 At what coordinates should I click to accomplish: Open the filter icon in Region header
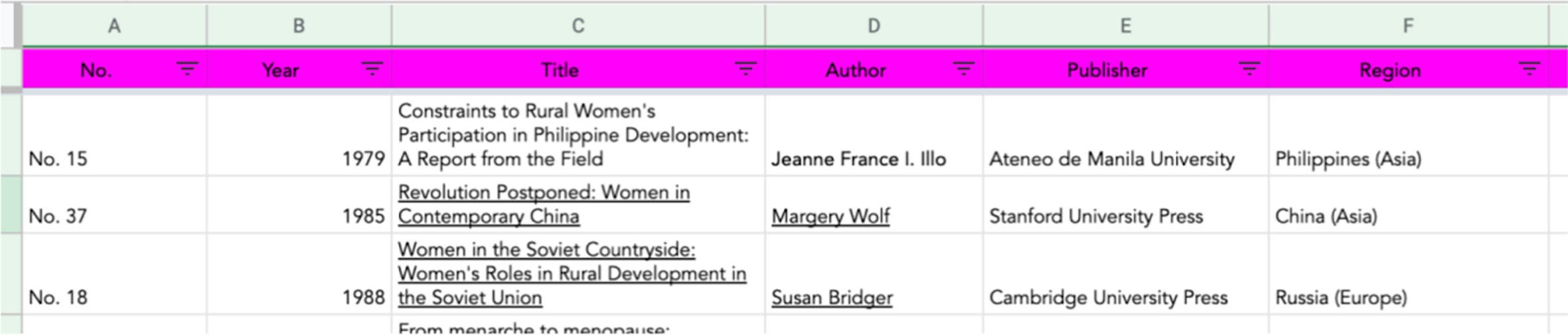[1529, 69]
